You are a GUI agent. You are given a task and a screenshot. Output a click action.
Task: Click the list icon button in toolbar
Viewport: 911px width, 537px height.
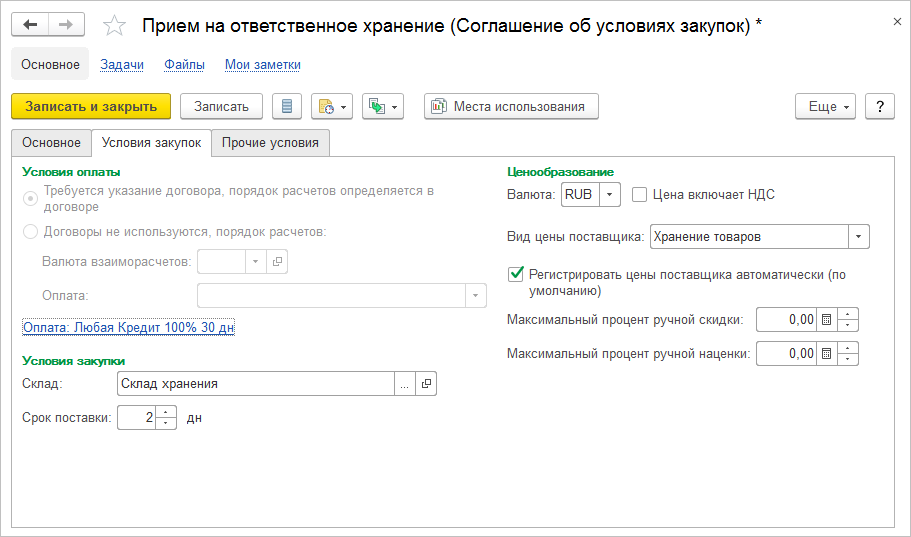point(287,106)
